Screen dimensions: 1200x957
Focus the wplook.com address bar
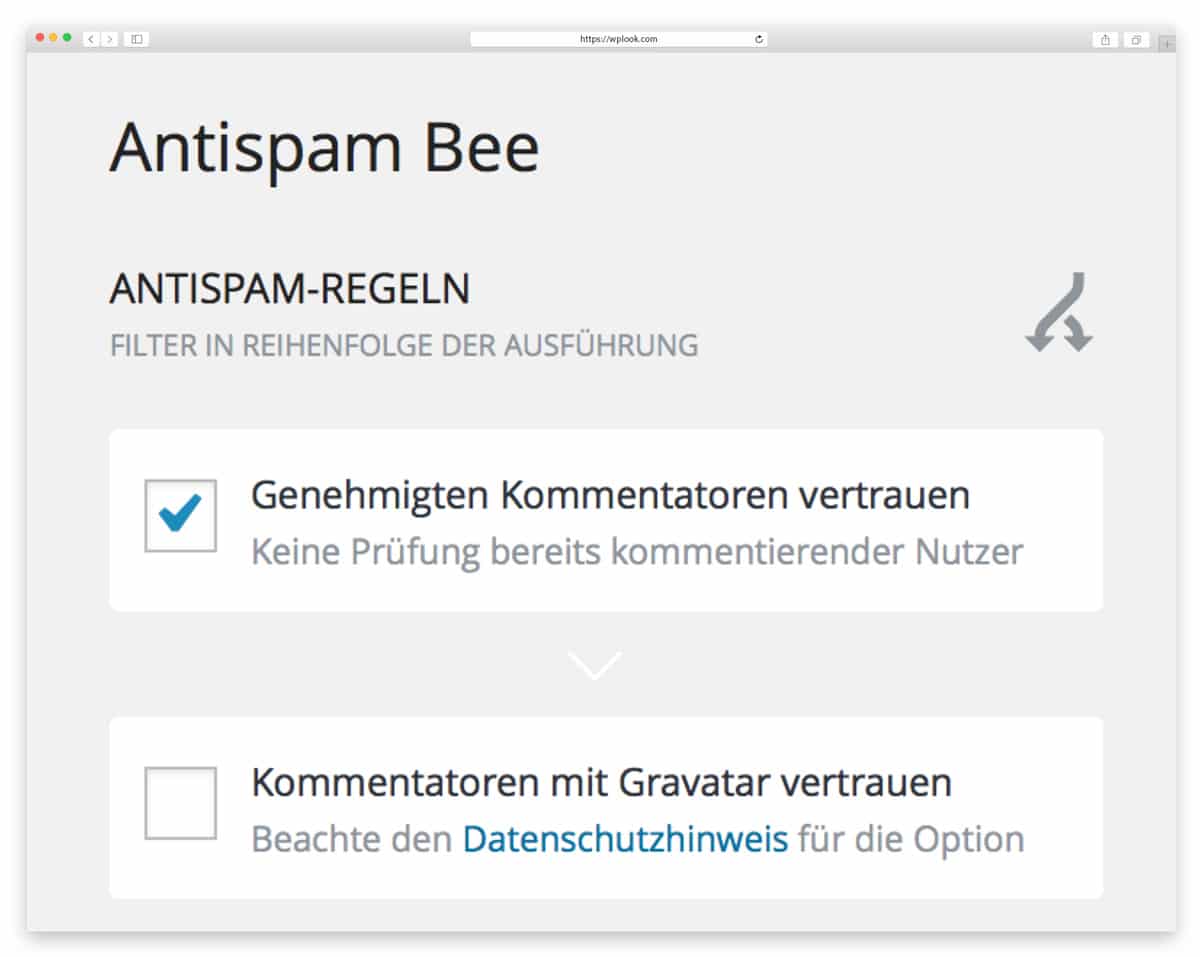coord(619,39)
